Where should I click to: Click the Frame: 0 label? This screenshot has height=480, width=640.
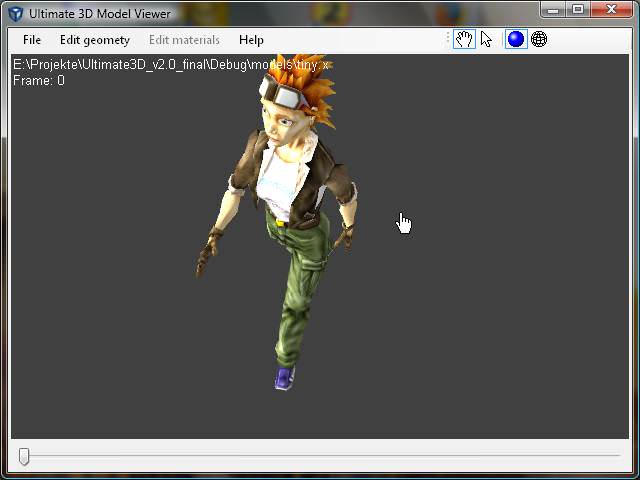tap(39, 80)
